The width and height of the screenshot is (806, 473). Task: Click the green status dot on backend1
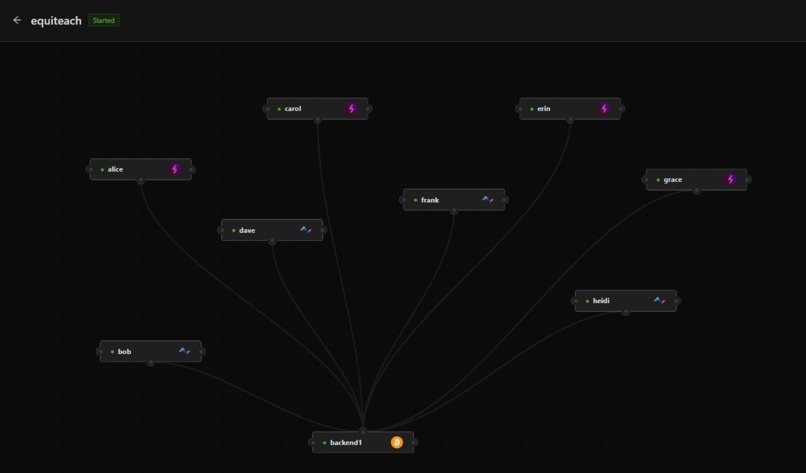coord(324,443)
